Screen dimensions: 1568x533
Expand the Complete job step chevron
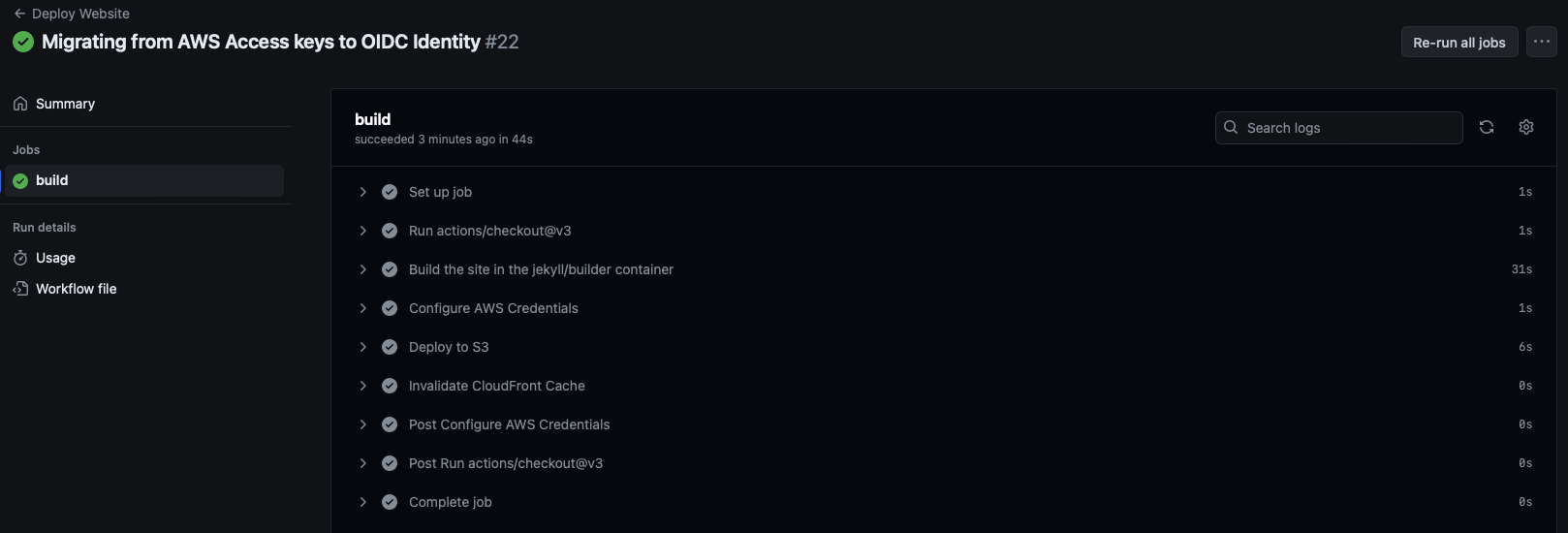coord(363,502)
